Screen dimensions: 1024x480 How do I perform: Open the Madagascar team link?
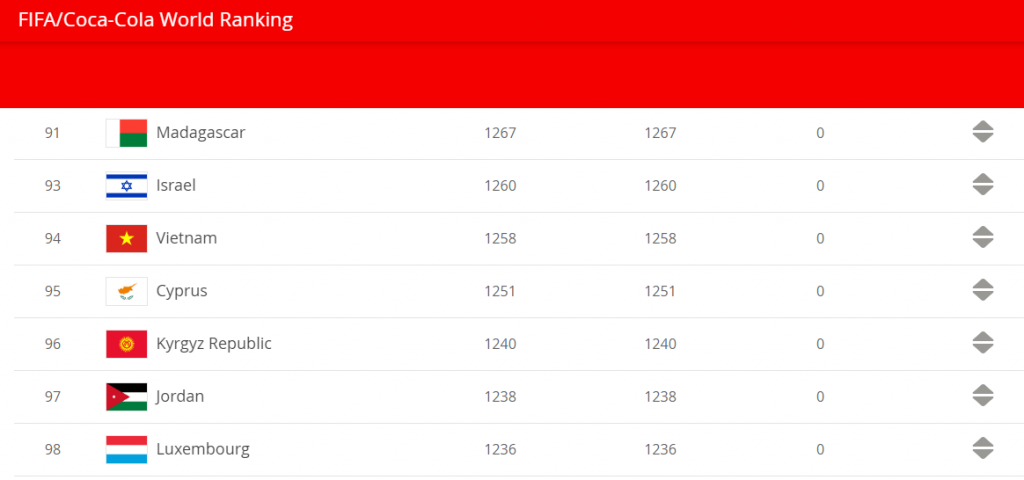pos(201,133)
